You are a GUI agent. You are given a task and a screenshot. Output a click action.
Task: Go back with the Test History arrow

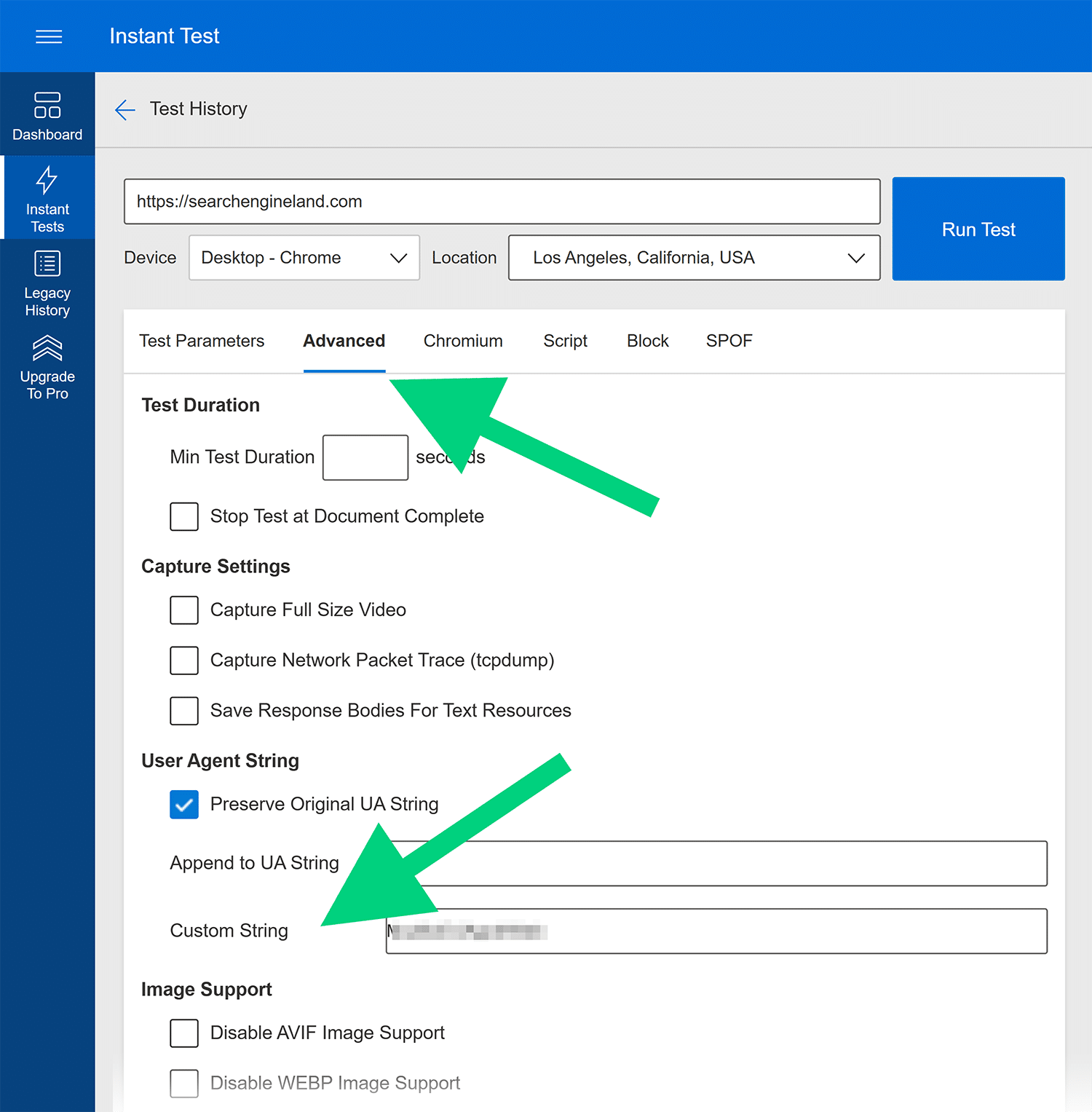[x=125, y=109]
